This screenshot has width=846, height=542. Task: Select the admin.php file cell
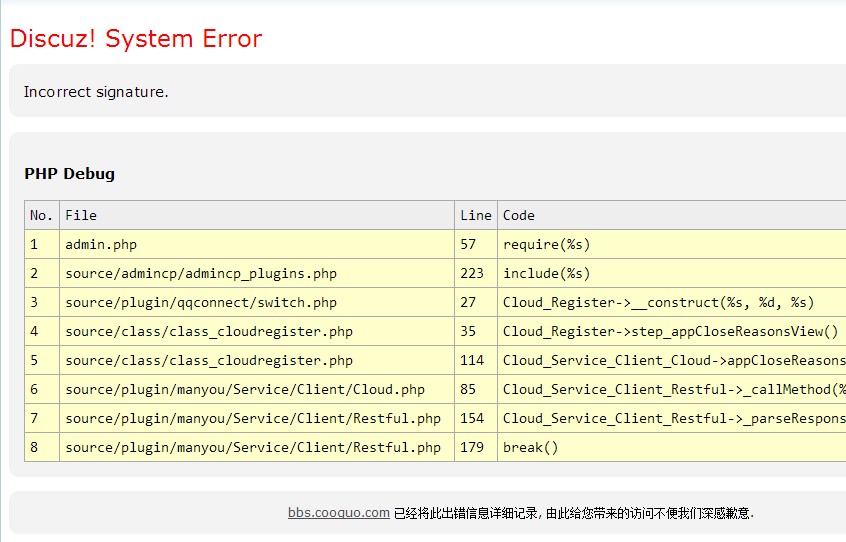[257, 244]
